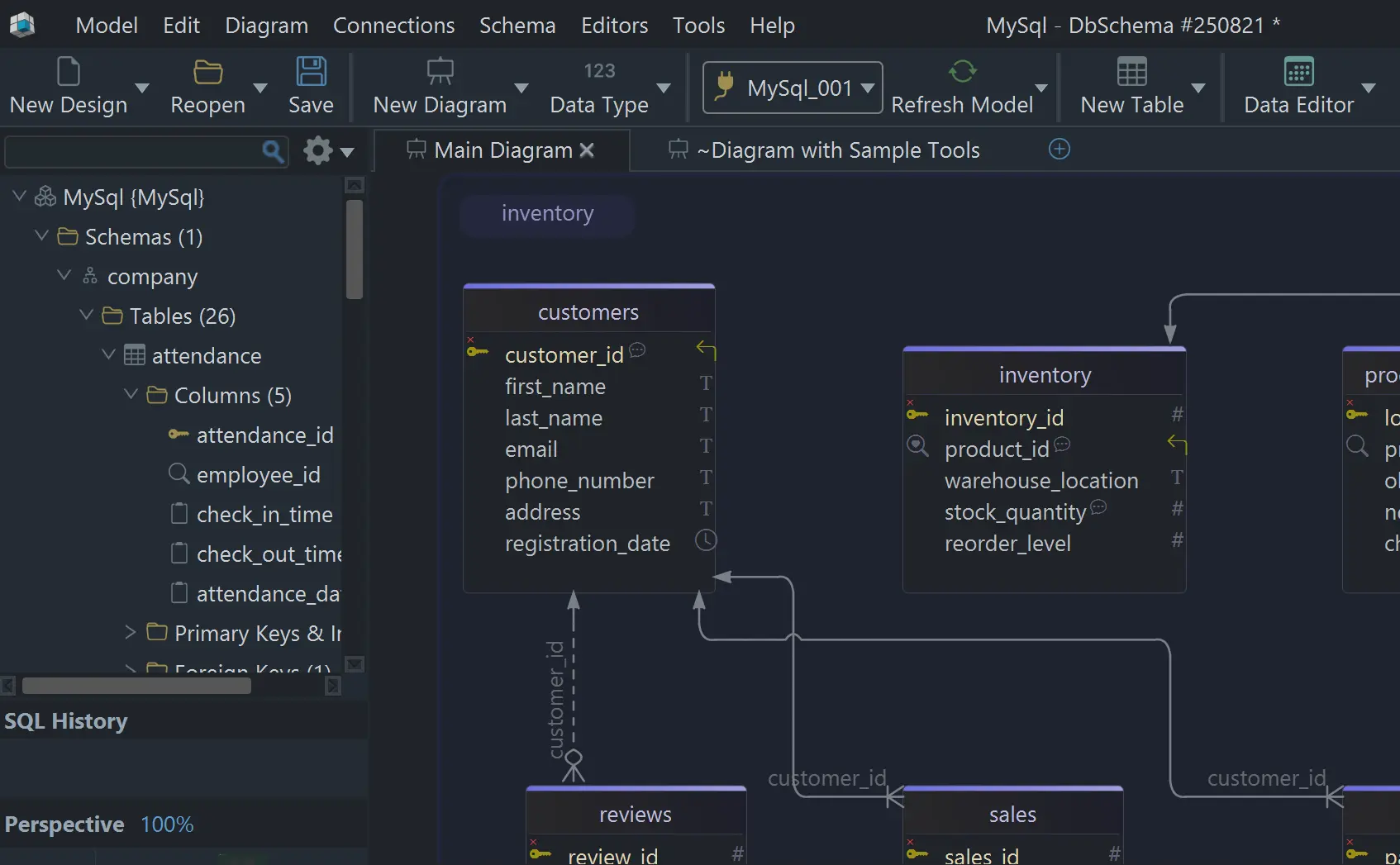Click the inventory layout group label
This screenshot has height=865, width=1400.
(547, 213)
